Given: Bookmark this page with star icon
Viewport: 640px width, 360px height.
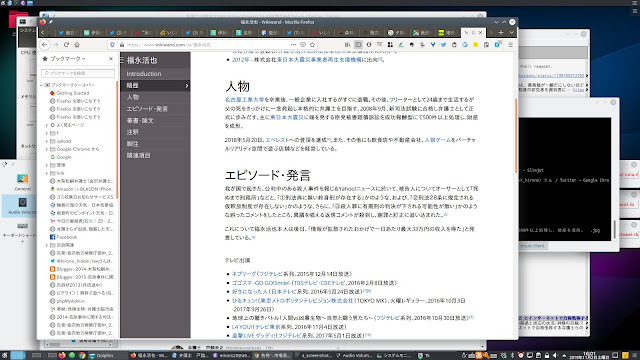Looking at the screenshot, I should [312, 45].
